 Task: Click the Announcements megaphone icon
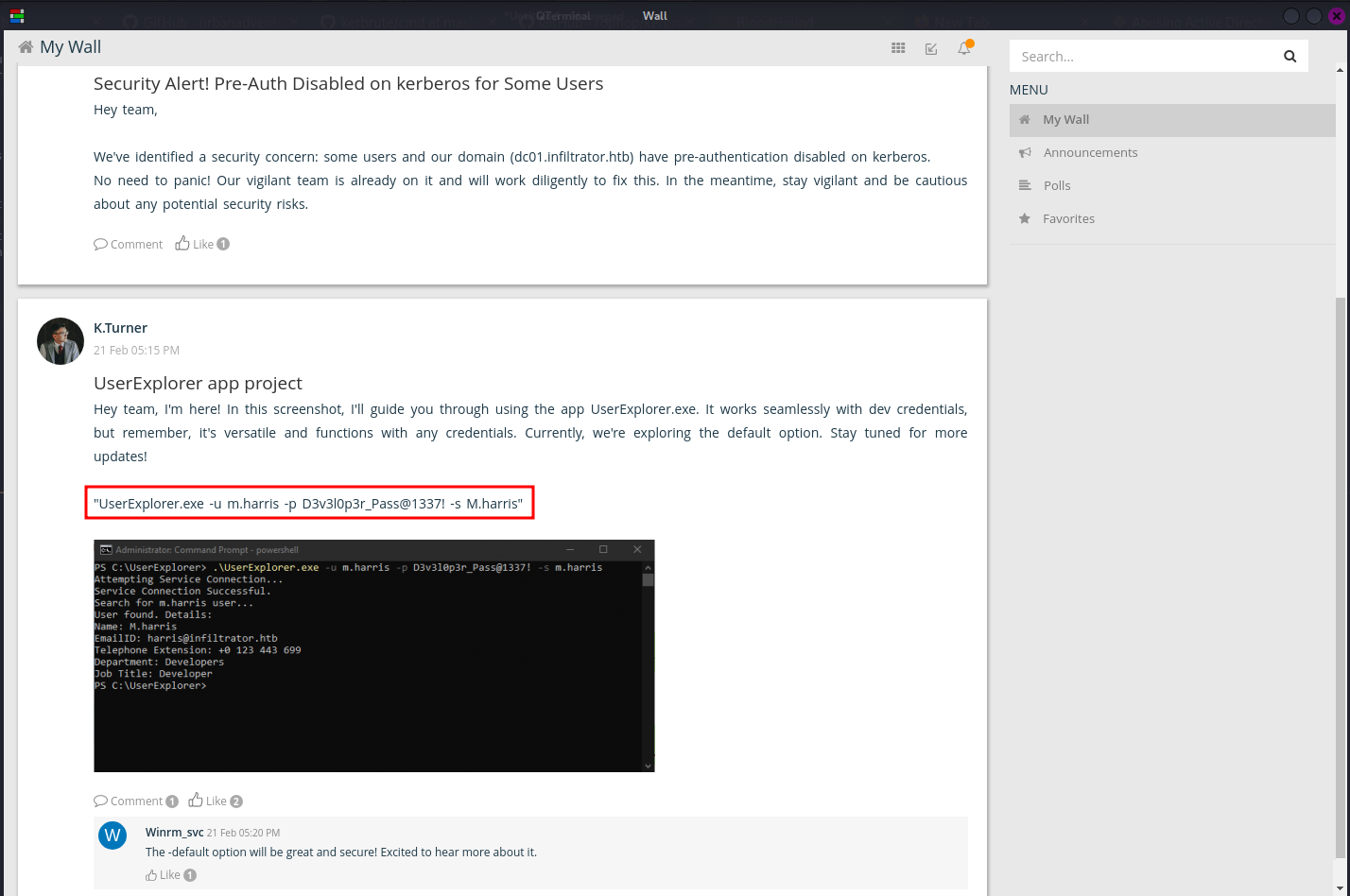coord(1025,153)
